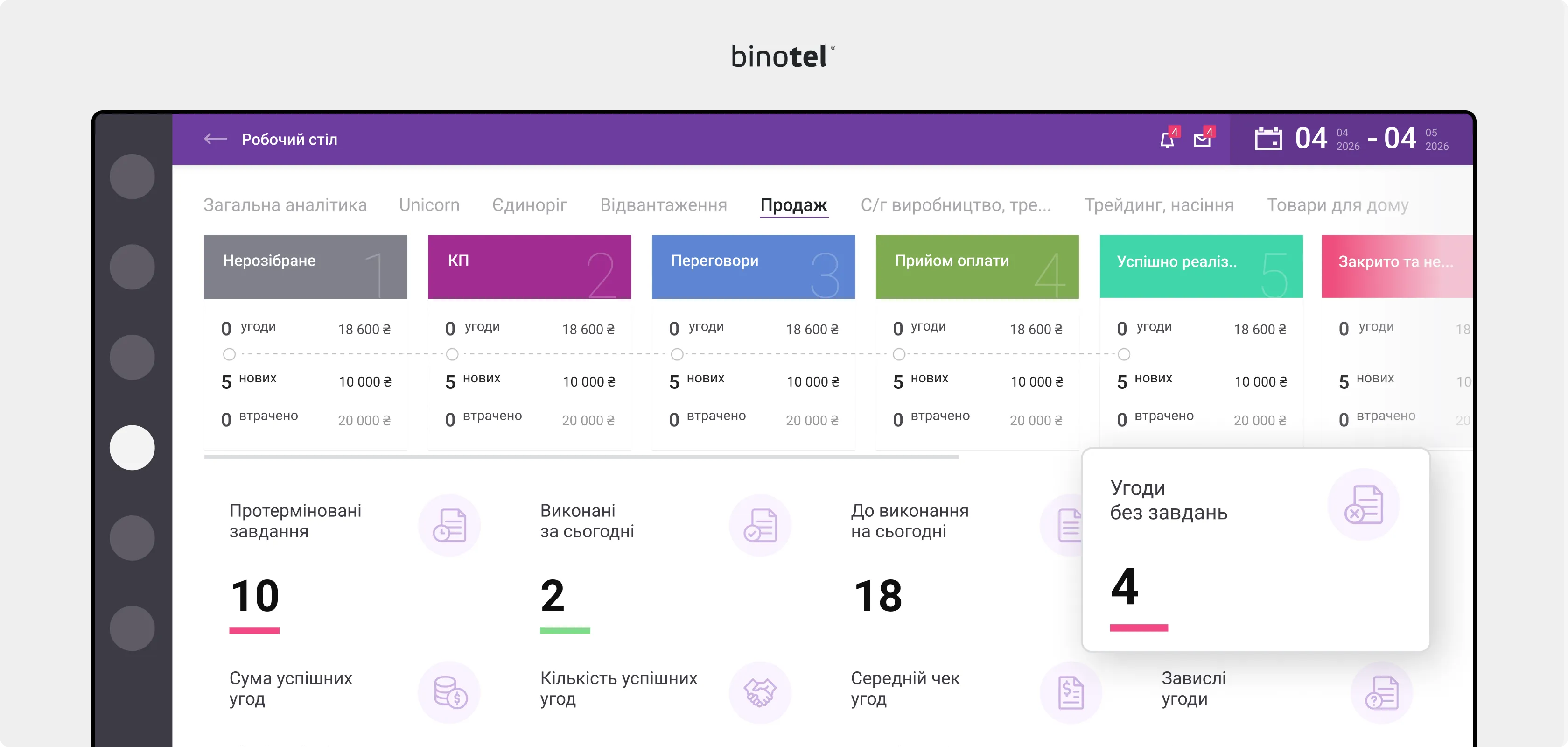Image resolution: width=1568 pixels, height=747 pixels.
Task: Open the Єдиноріг tab
Action: 530,205
